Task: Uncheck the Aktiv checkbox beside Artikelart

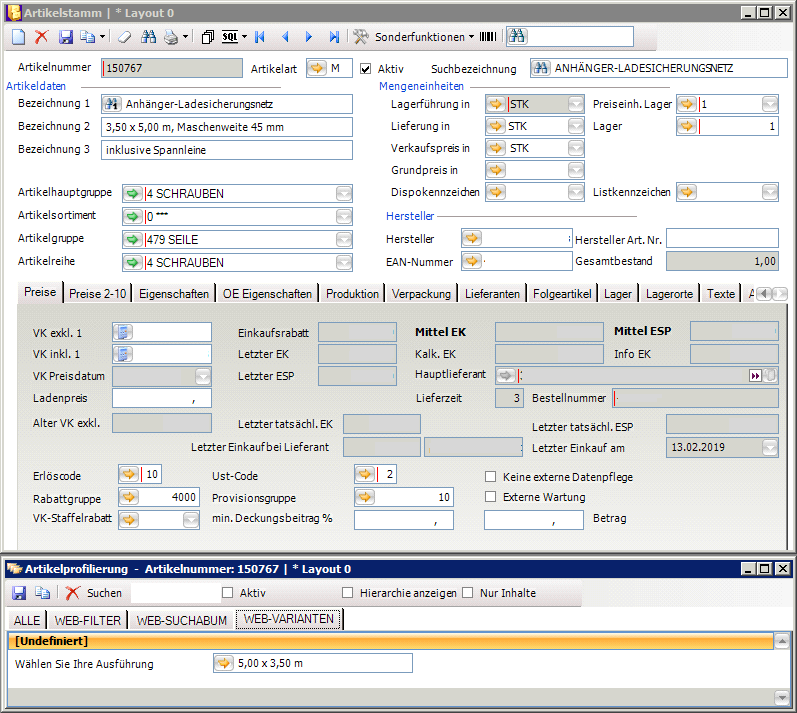Action: (x=366, y=69)
